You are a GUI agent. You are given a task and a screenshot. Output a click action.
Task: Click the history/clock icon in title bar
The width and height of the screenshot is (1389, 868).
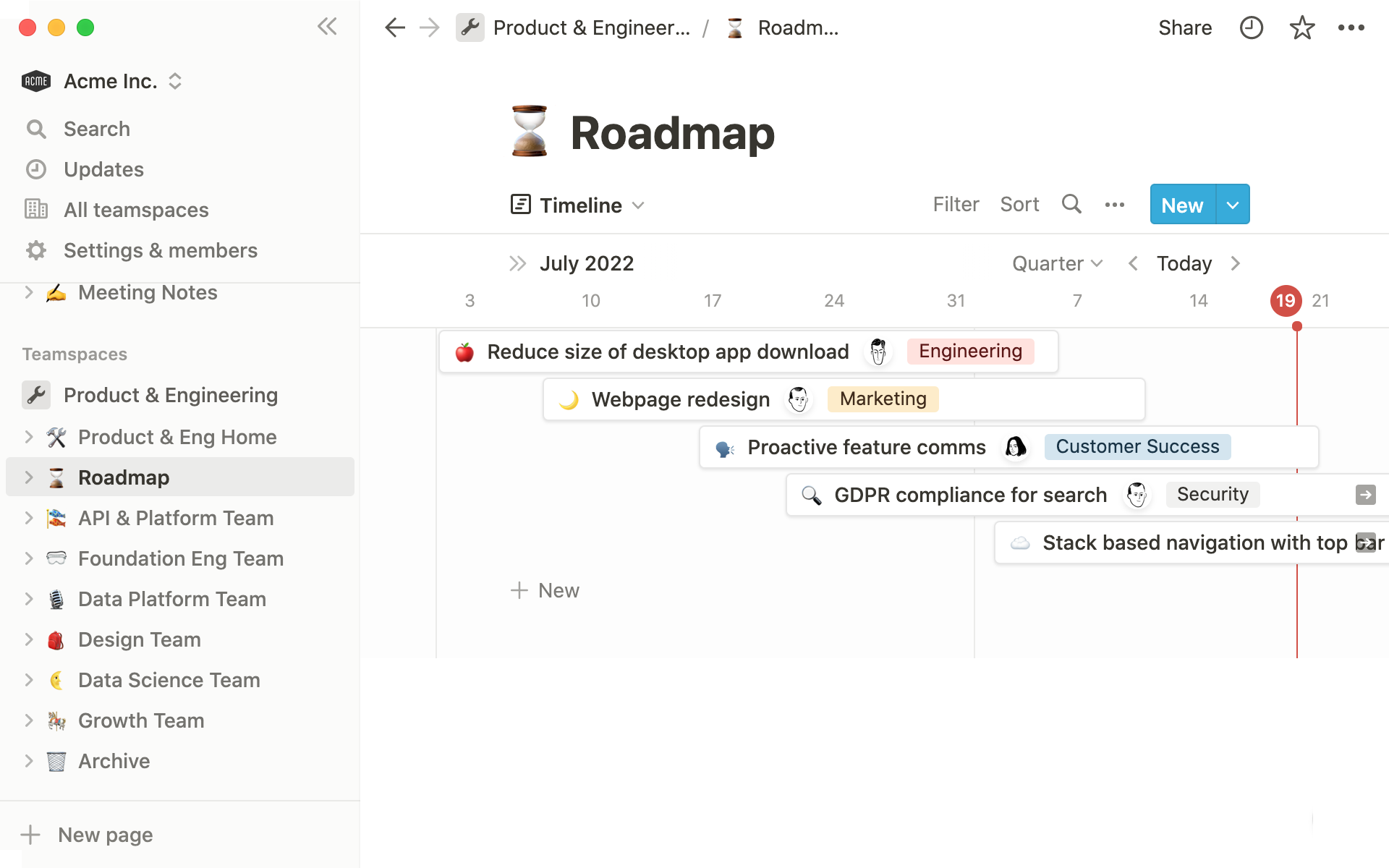1252,28
